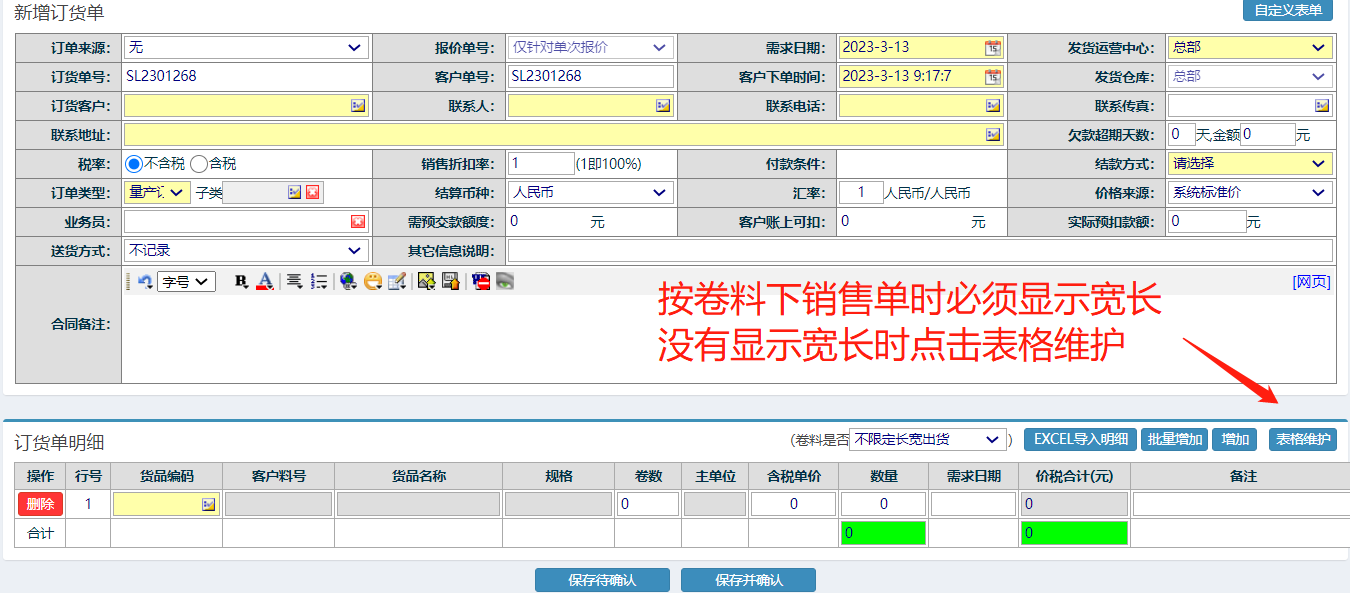Viewport: 1350px width, 593px height.
Task: Select the 不含税 radio button
Action: pos(133,164)
